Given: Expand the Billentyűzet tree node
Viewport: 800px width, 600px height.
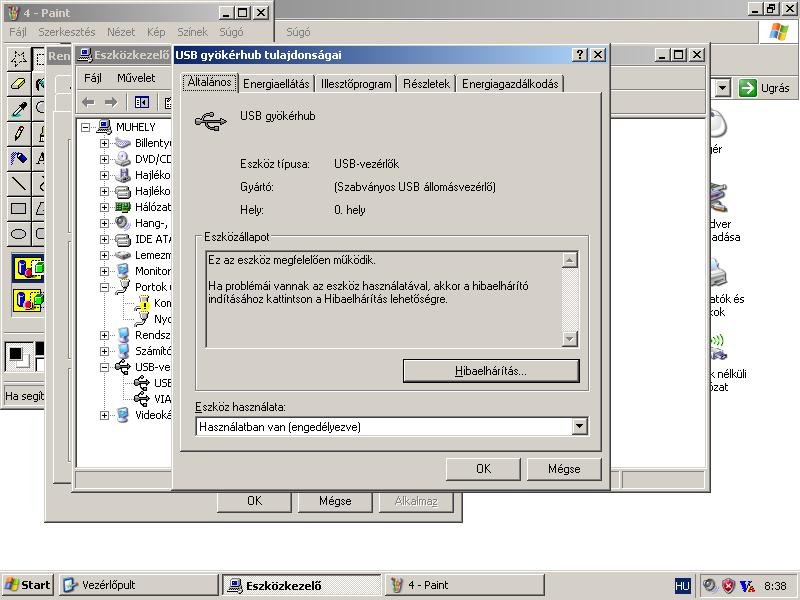Looking at the screenshot, I should tap(105, 143).
